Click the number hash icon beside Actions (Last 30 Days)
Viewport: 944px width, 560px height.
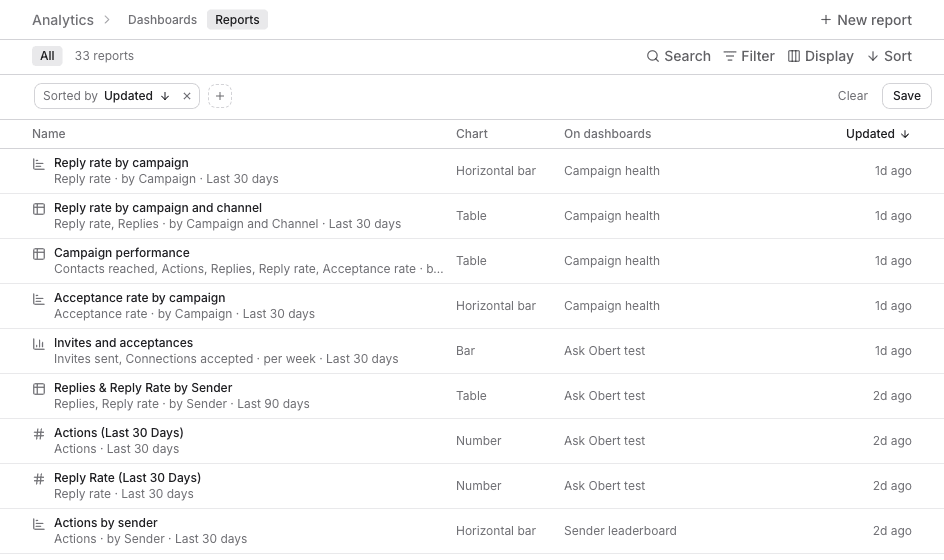point(39,434)
